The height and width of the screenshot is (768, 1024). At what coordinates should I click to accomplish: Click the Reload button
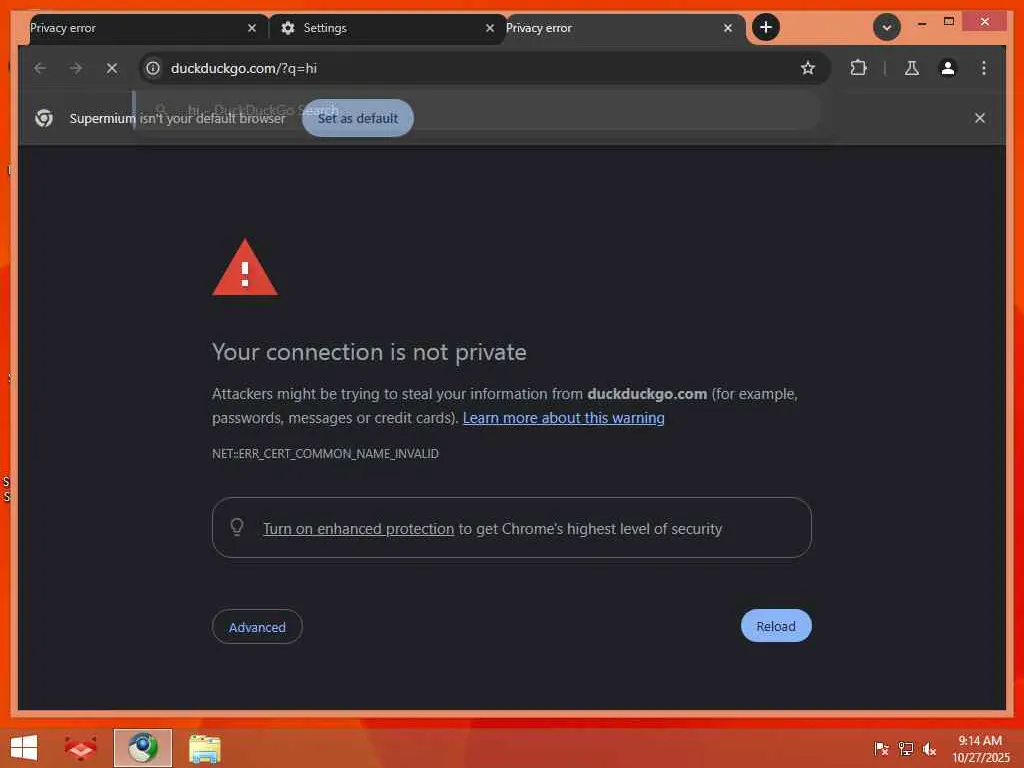click(x=776, y=626)
